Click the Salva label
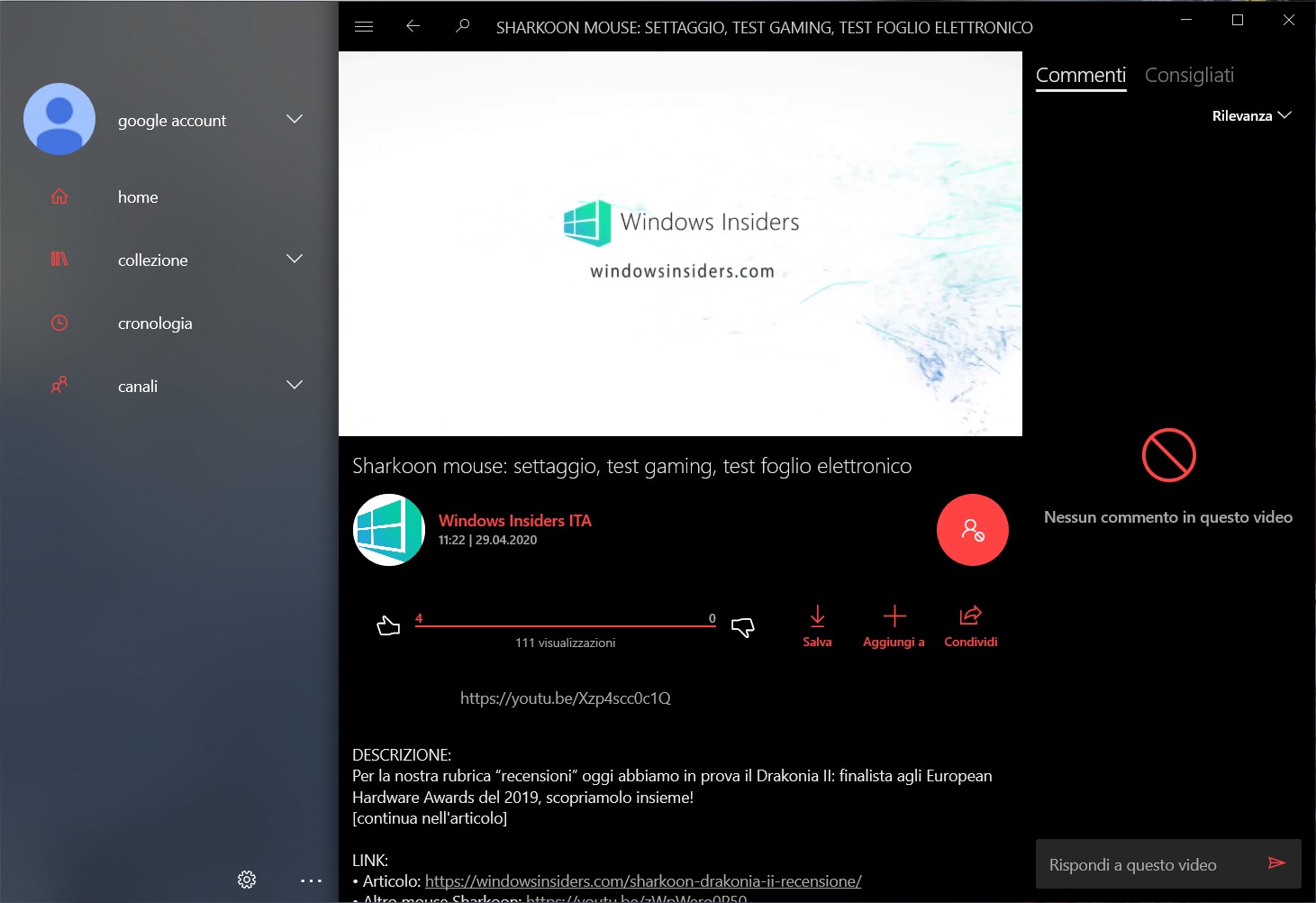This screenshot has width=1316, height=903. pos(817,643)
